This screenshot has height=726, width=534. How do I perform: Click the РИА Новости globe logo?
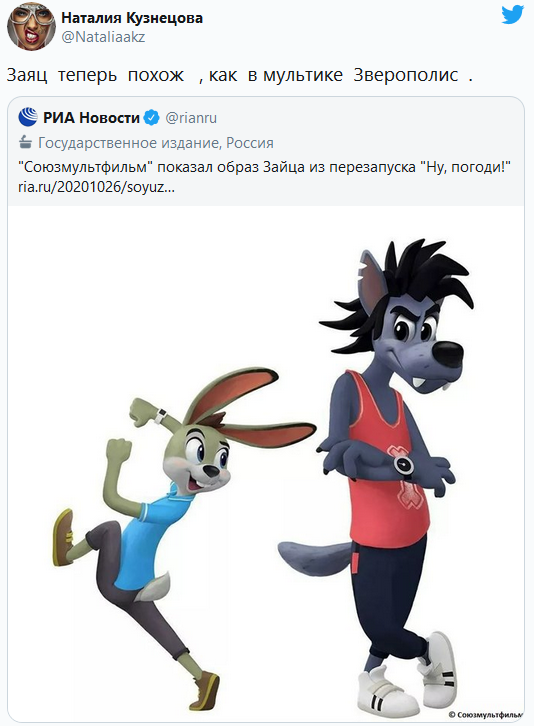point(28,118)
